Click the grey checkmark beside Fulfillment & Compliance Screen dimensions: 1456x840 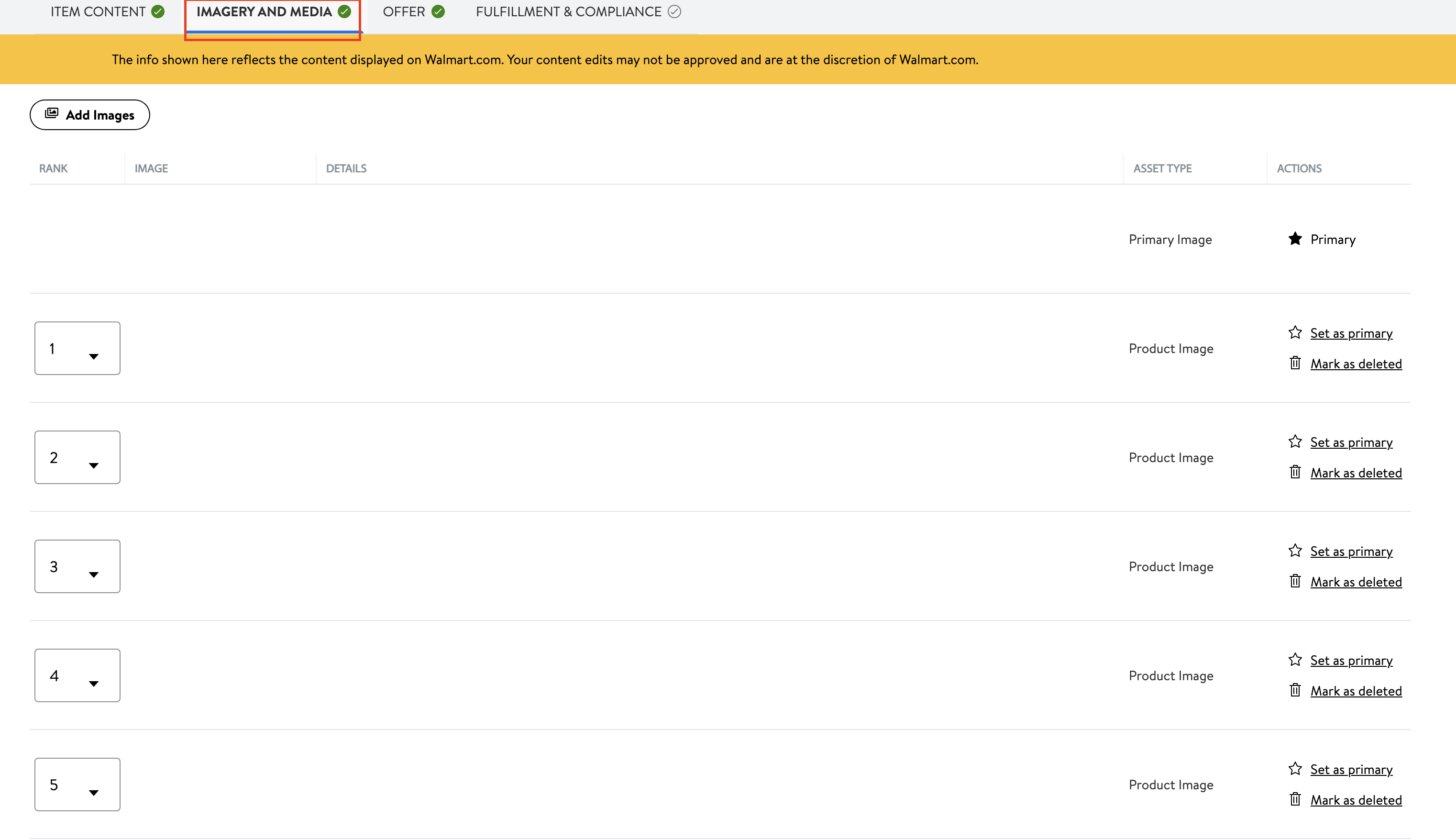pyautogui.click(x=674, y=12)
